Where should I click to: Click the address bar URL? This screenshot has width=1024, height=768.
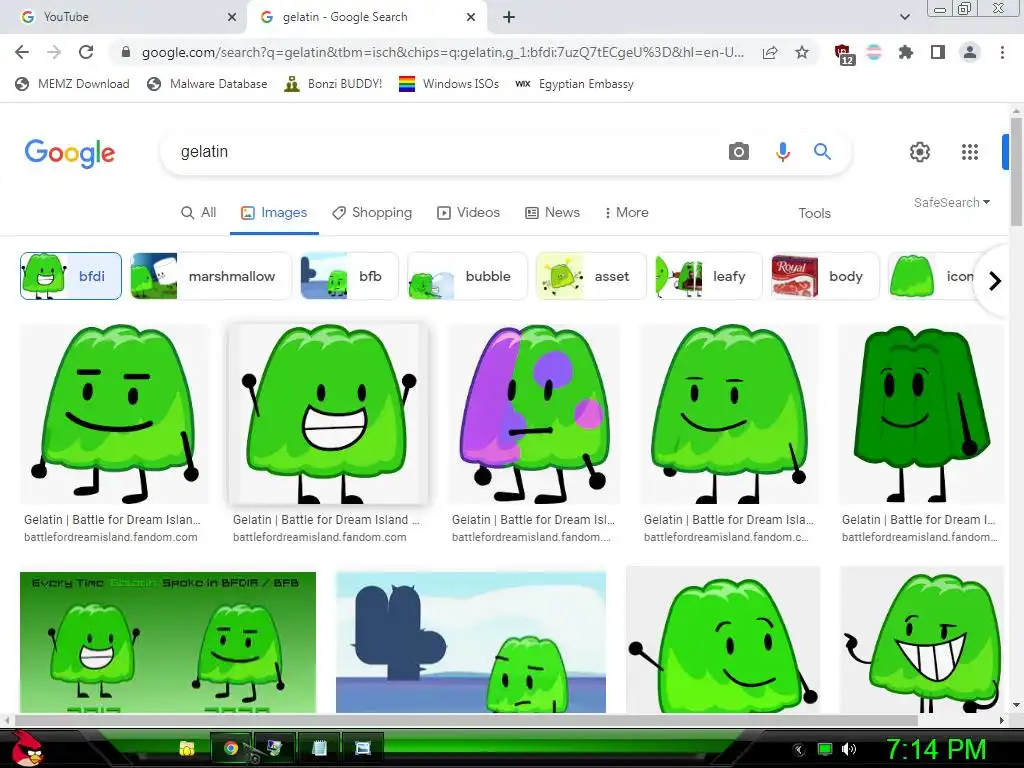point(443,52)
